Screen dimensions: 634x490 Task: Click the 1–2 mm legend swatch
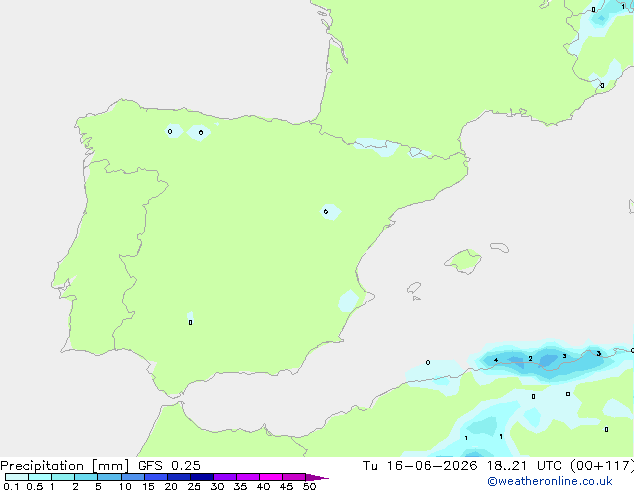click(x=63, y=477)
